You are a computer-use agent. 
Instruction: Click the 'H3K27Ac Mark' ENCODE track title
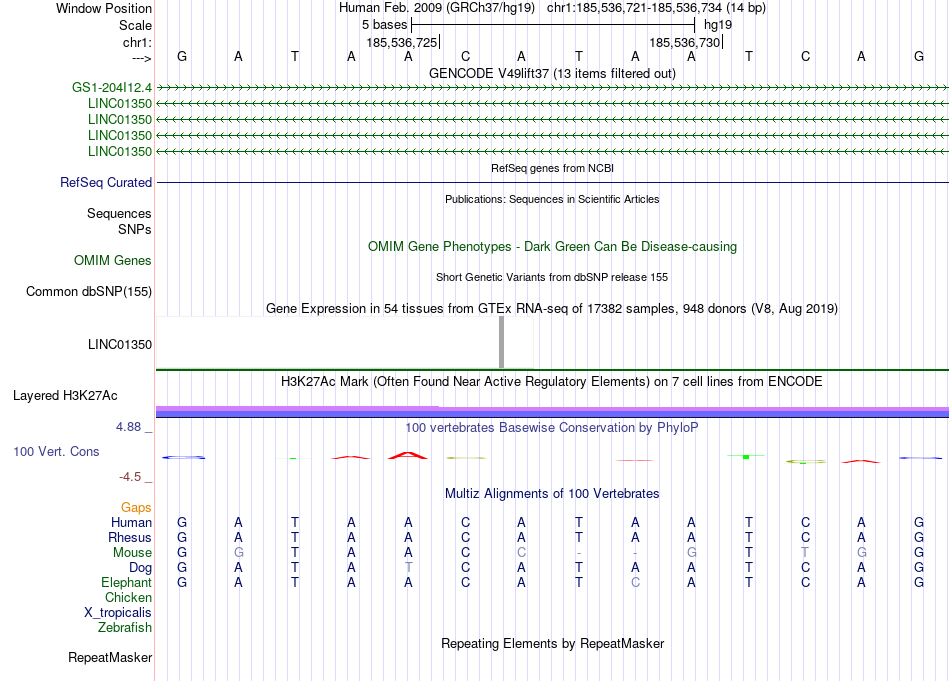[552, 382]
